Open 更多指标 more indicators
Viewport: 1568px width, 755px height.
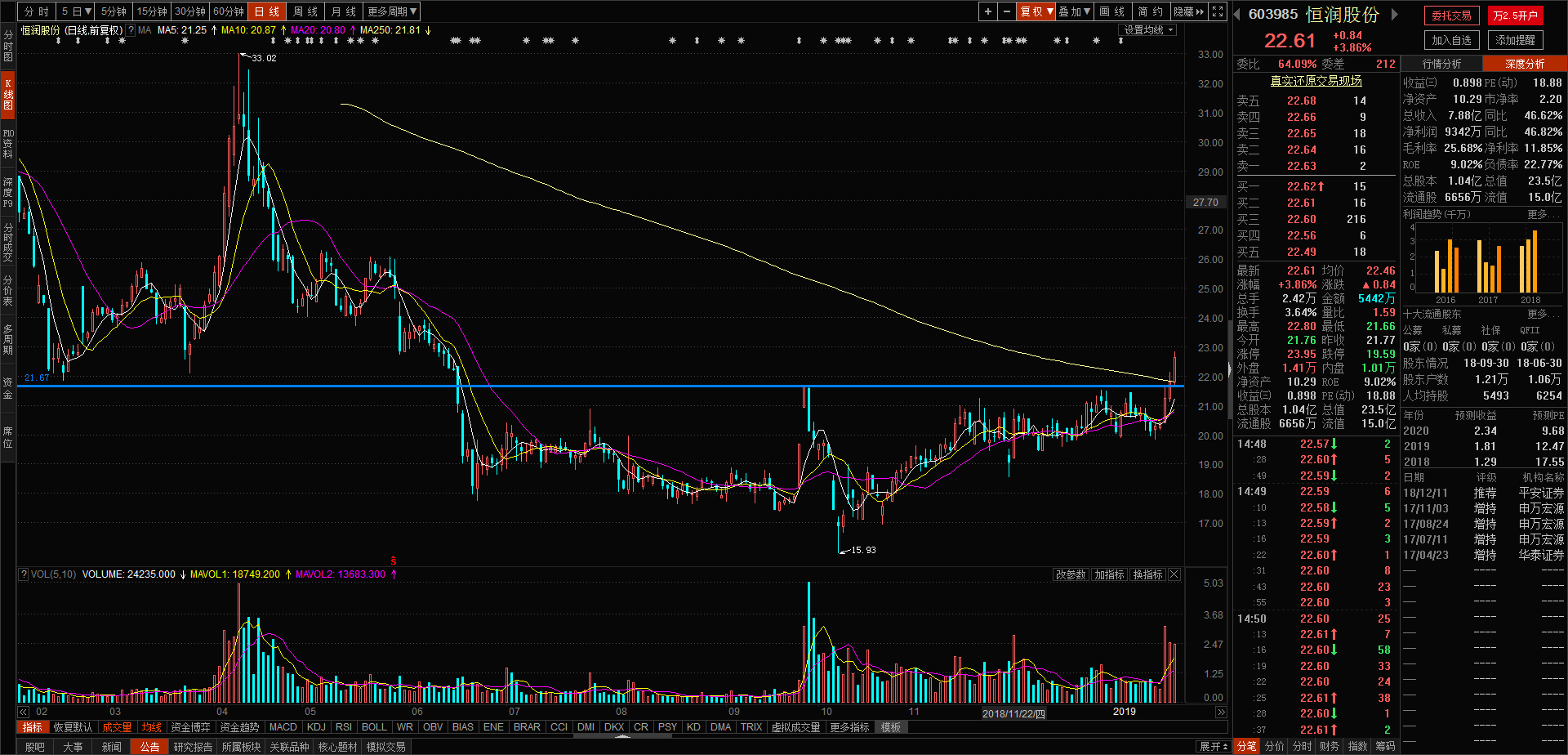(849, 727)
